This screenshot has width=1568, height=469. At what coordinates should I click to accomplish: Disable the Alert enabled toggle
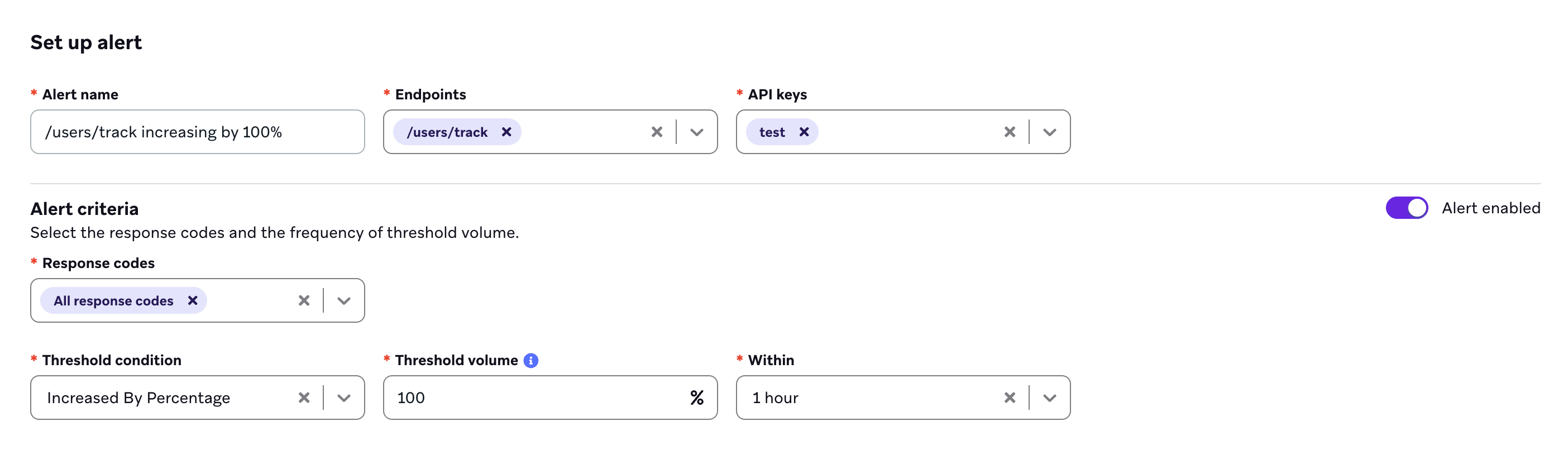point(1407,208)
